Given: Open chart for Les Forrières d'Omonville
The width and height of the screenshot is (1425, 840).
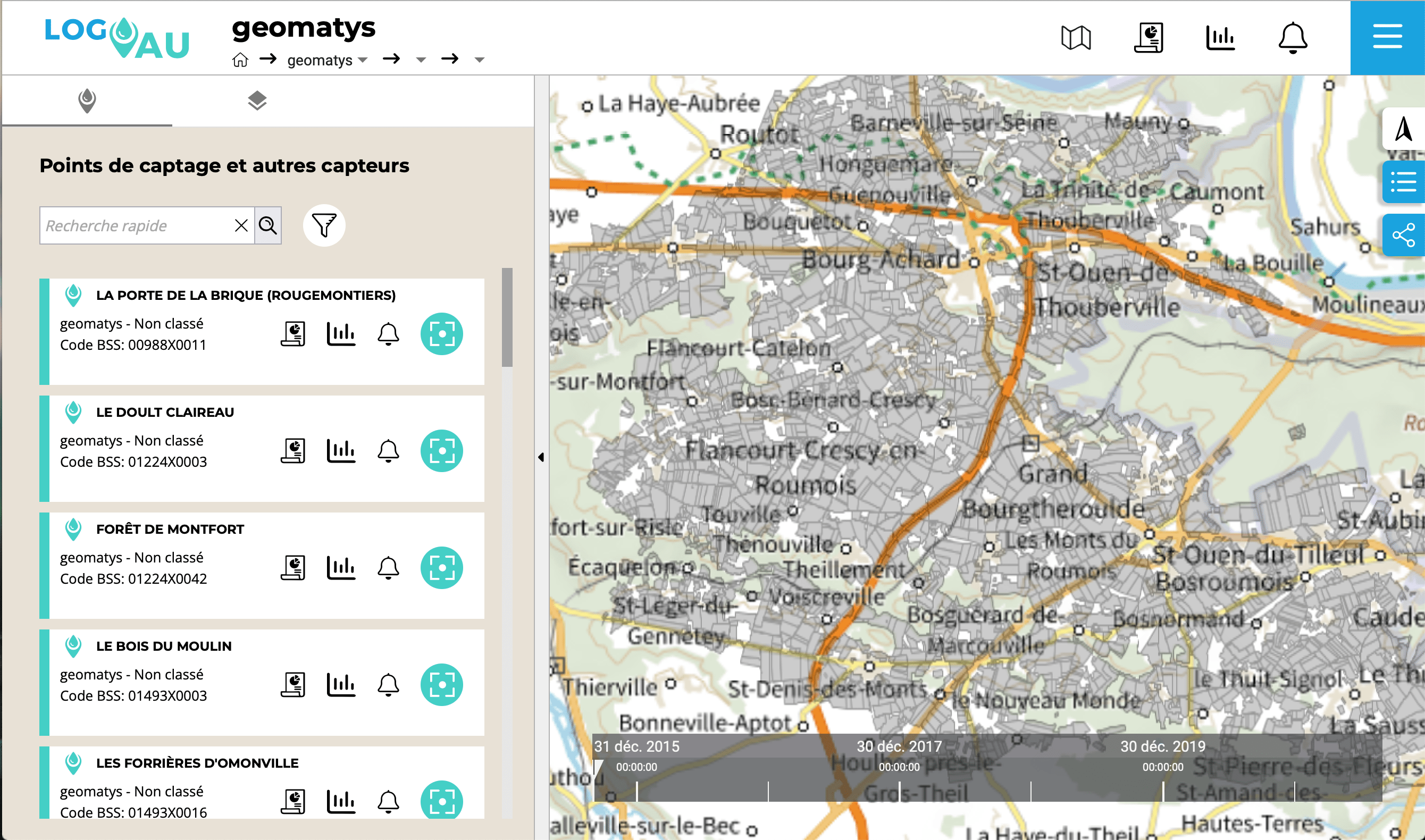Looking at the screenshot, I should (341, 802).
